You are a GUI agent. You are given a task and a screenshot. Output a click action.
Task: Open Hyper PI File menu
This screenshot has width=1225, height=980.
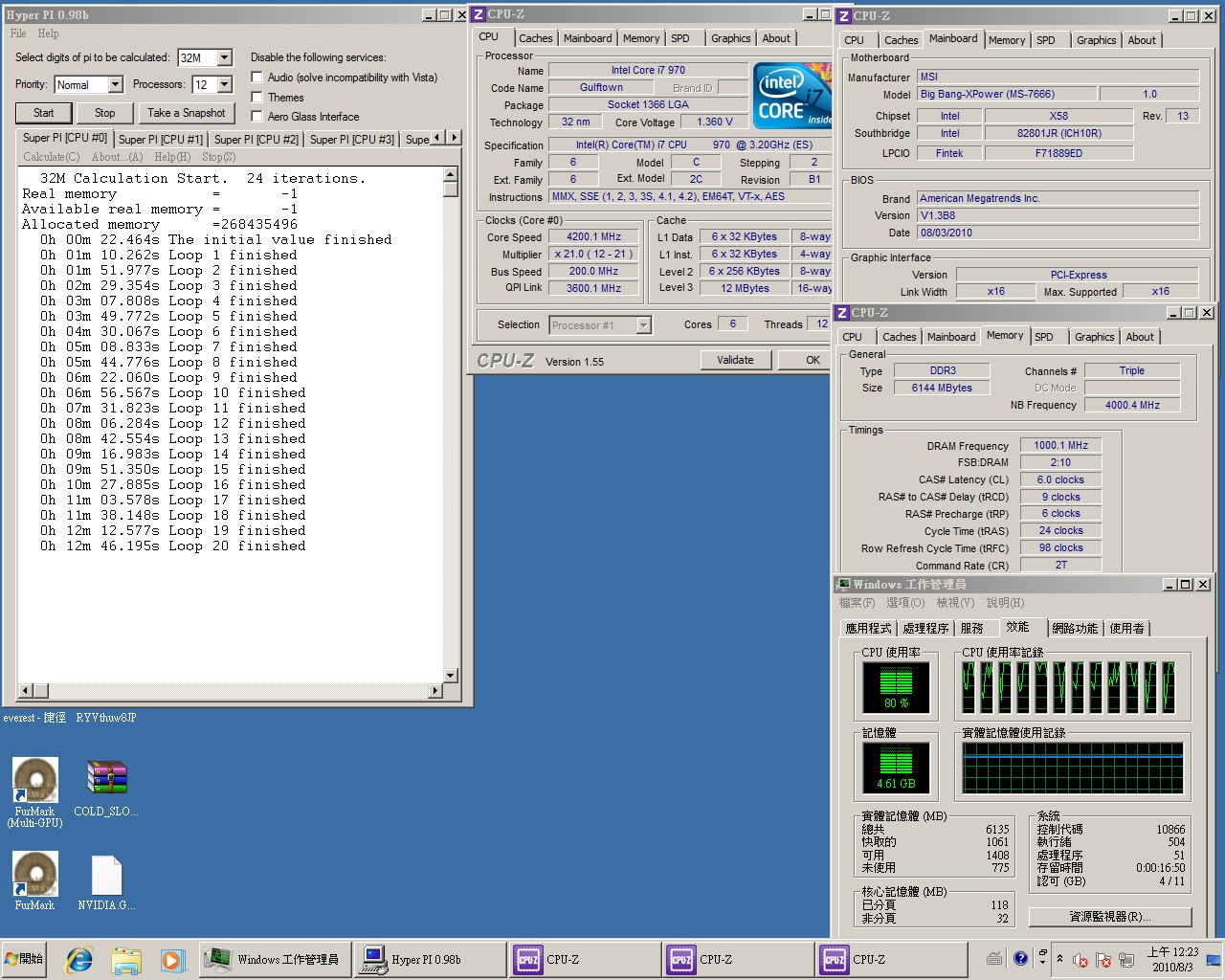click(x=18, y=33)
